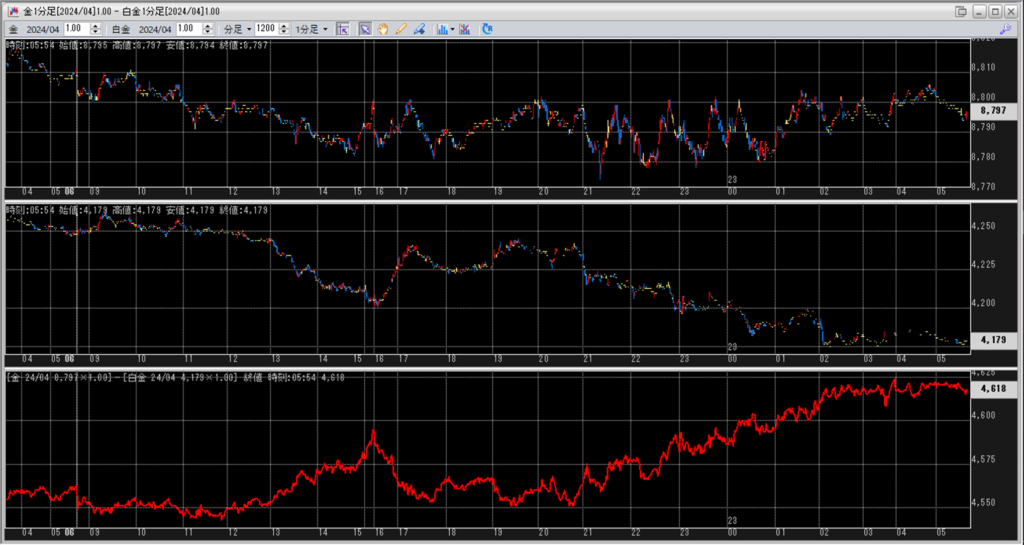Click the delete indicators icon
Viewport: 1024px width, 545px height.
tap(466, 29)
